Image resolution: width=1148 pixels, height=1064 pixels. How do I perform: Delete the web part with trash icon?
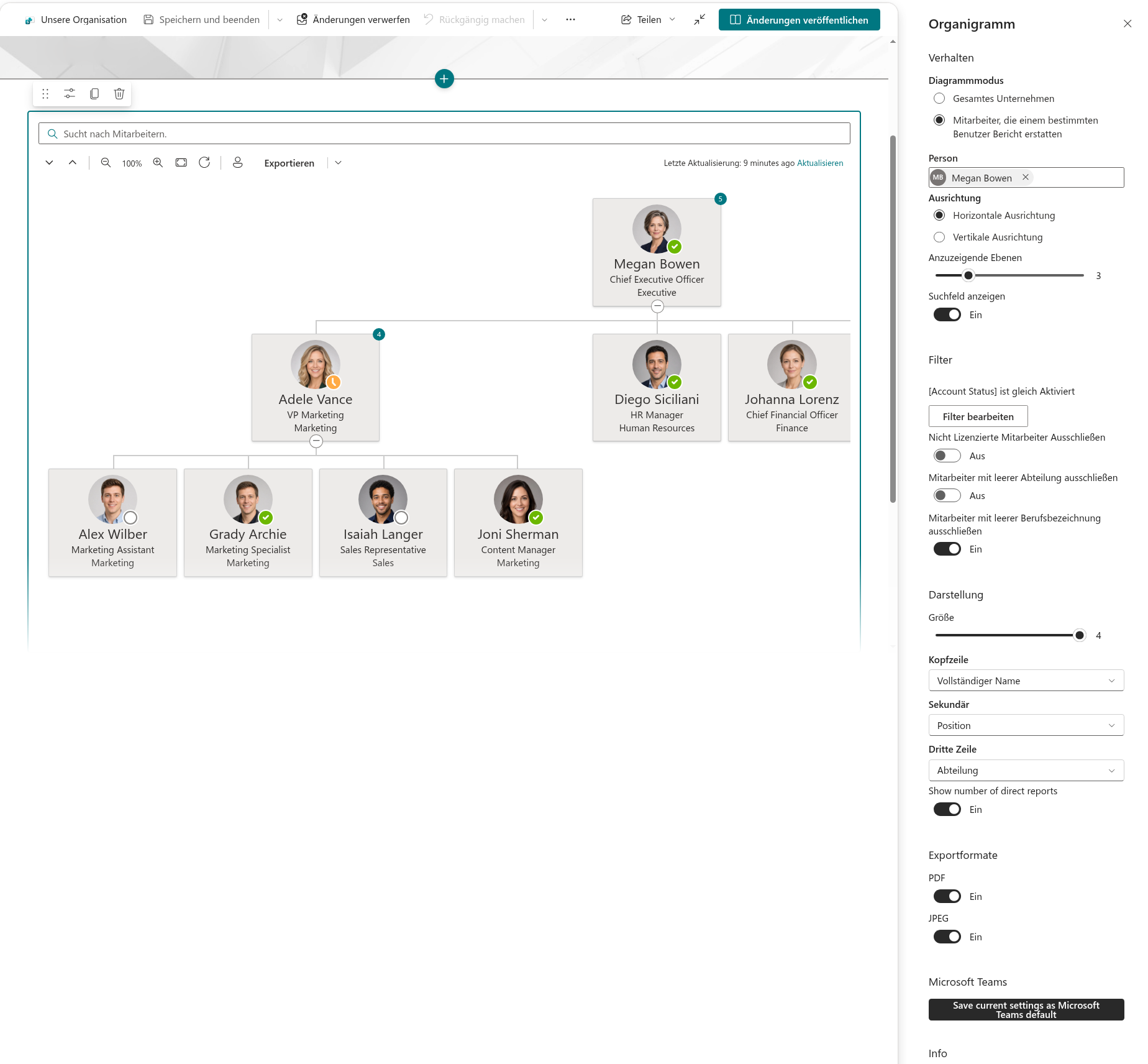[119, 94]
